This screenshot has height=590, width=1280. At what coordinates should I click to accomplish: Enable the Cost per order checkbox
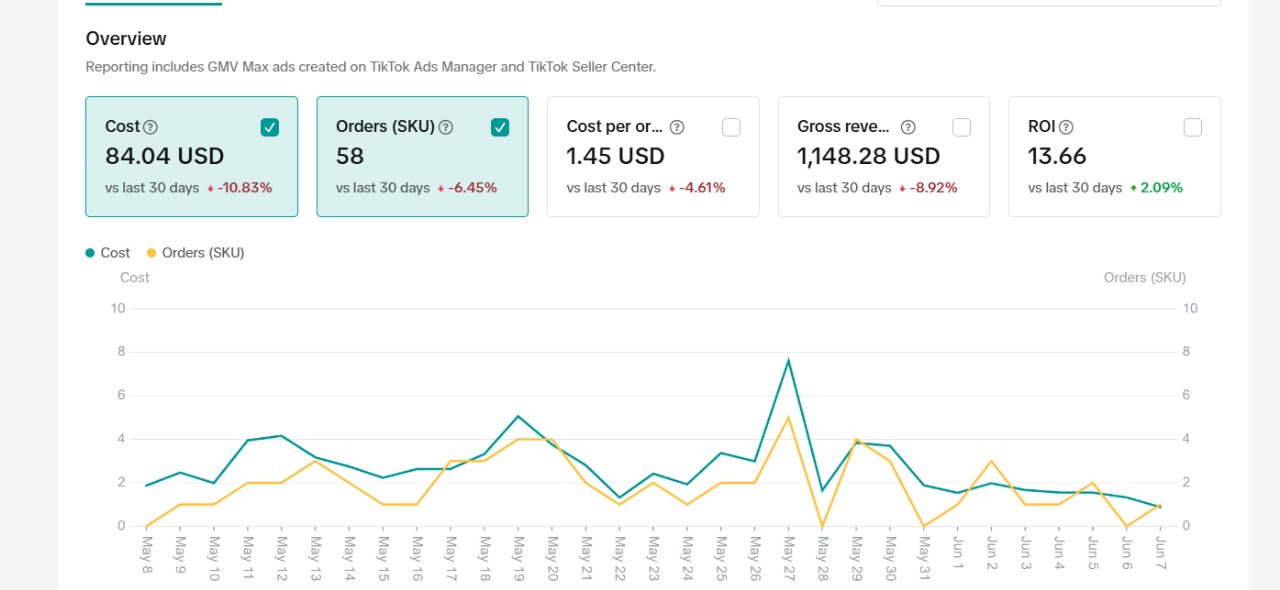click(x=731, y=127)
